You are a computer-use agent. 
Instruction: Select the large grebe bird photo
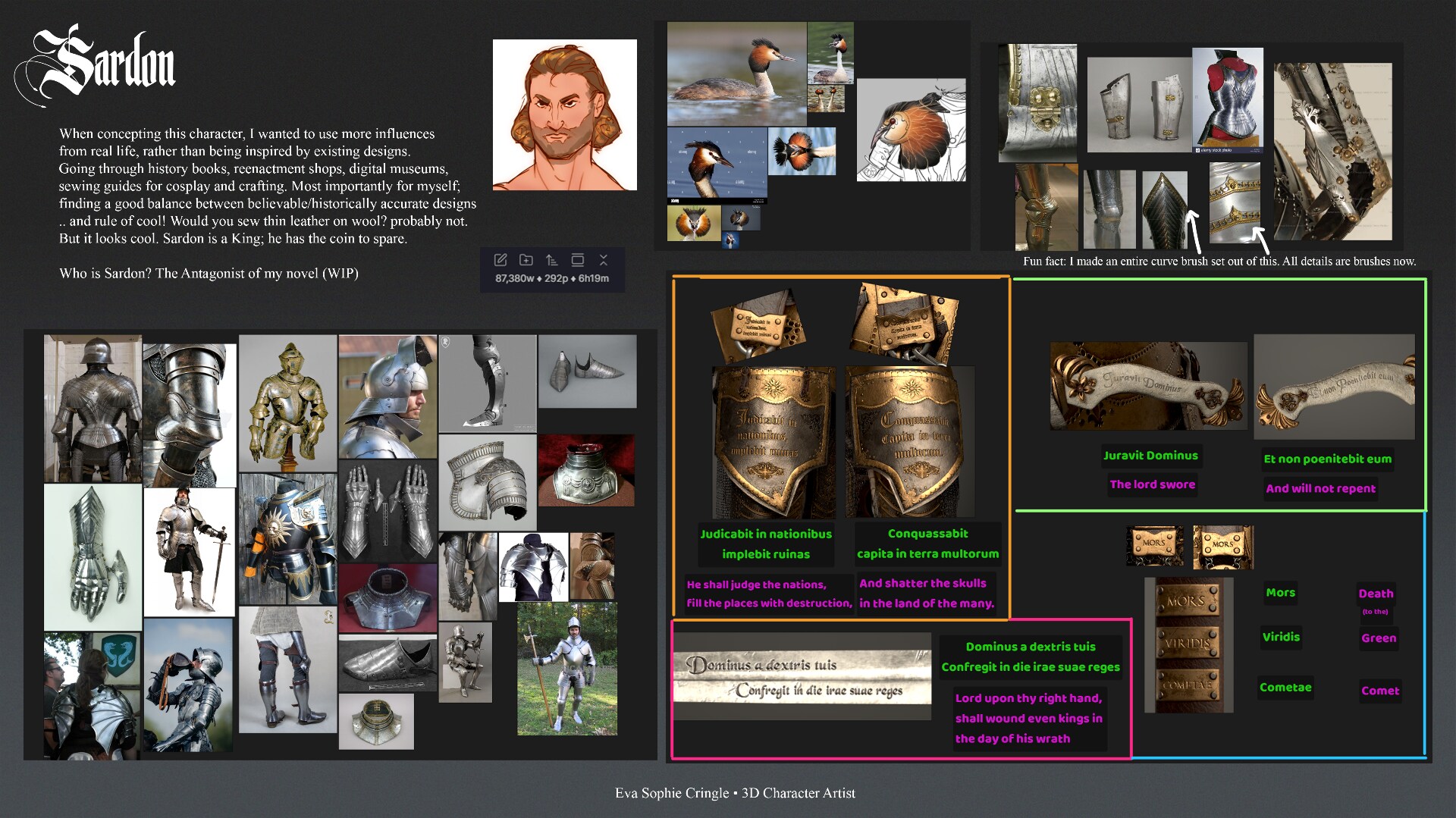736,74
